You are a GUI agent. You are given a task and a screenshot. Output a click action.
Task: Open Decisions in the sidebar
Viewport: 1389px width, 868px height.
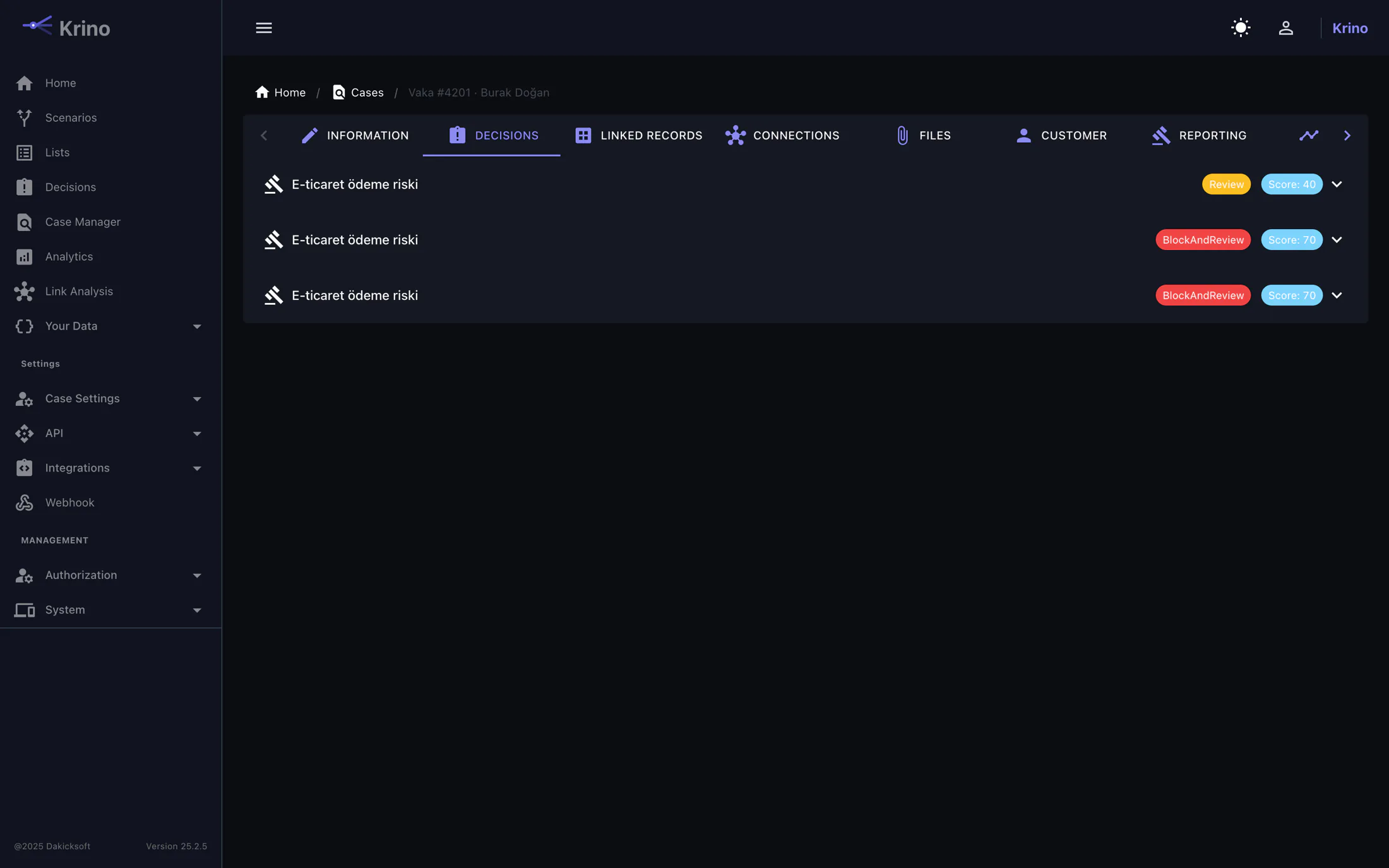pos(110,187)
